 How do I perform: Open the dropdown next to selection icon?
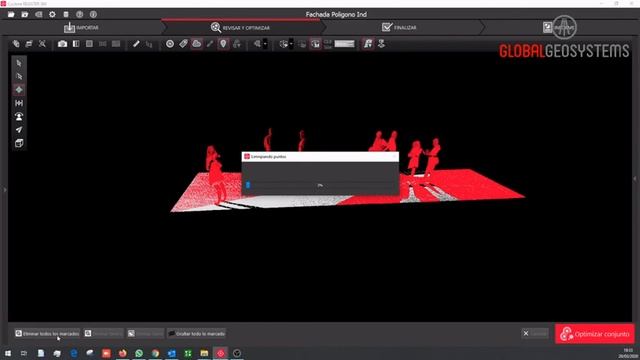265,44
